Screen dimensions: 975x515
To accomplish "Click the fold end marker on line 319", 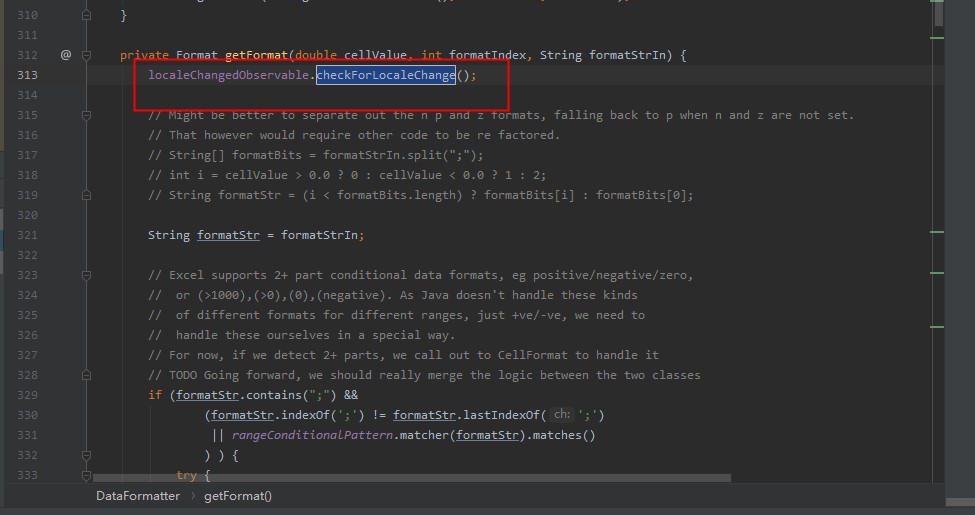I will click(86, 195).
